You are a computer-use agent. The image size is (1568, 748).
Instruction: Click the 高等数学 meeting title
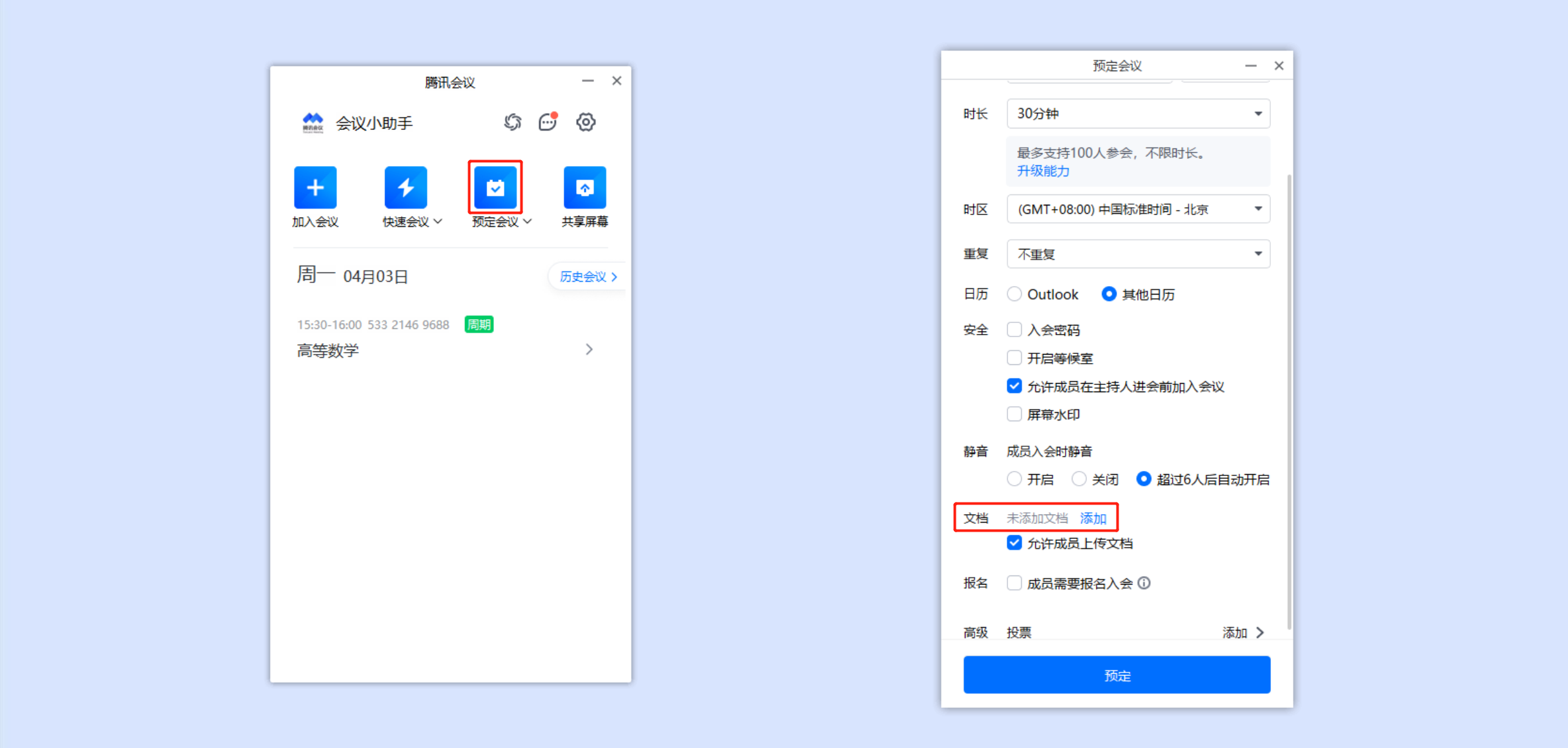[x=327, y=351]
